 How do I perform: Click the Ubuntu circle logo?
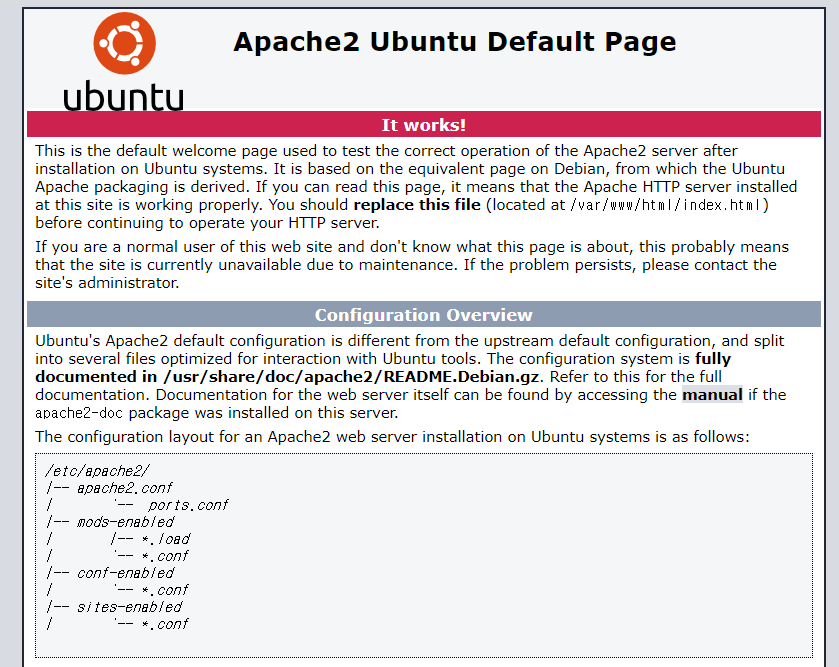click(x=125, y=43)
